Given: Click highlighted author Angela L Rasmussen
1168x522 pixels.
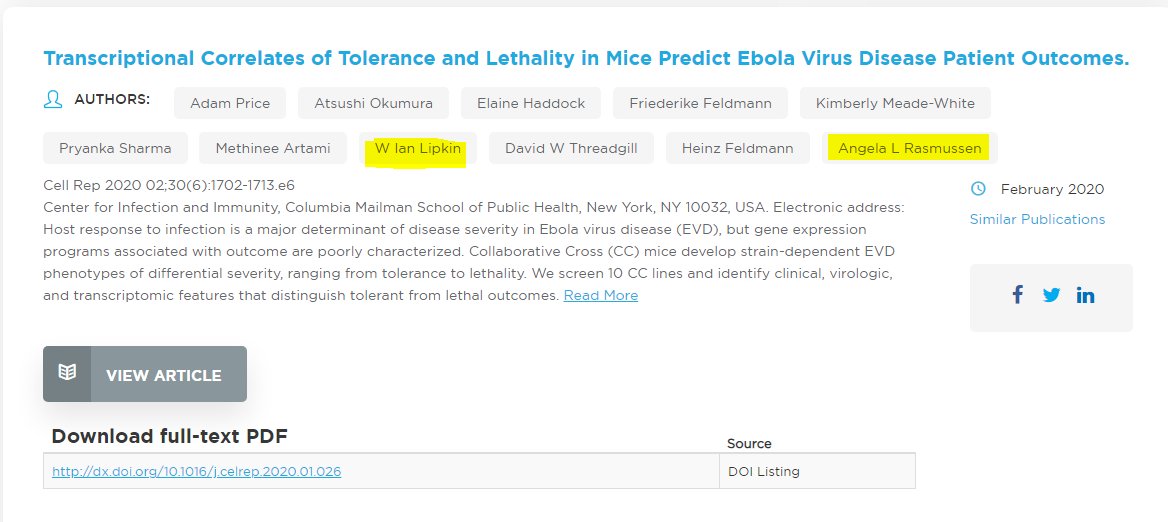Looking at the screenshot, I should coord(910,148).
